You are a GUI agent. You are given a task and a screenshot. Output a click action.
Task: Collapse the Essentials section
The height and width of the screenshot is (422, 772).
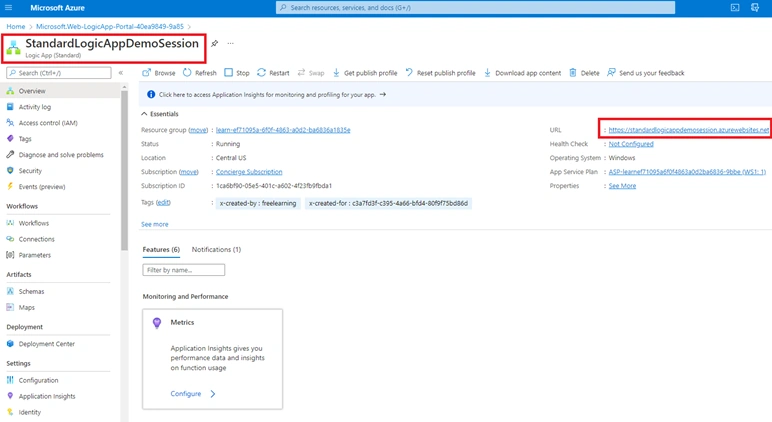(x=144, y=114)
